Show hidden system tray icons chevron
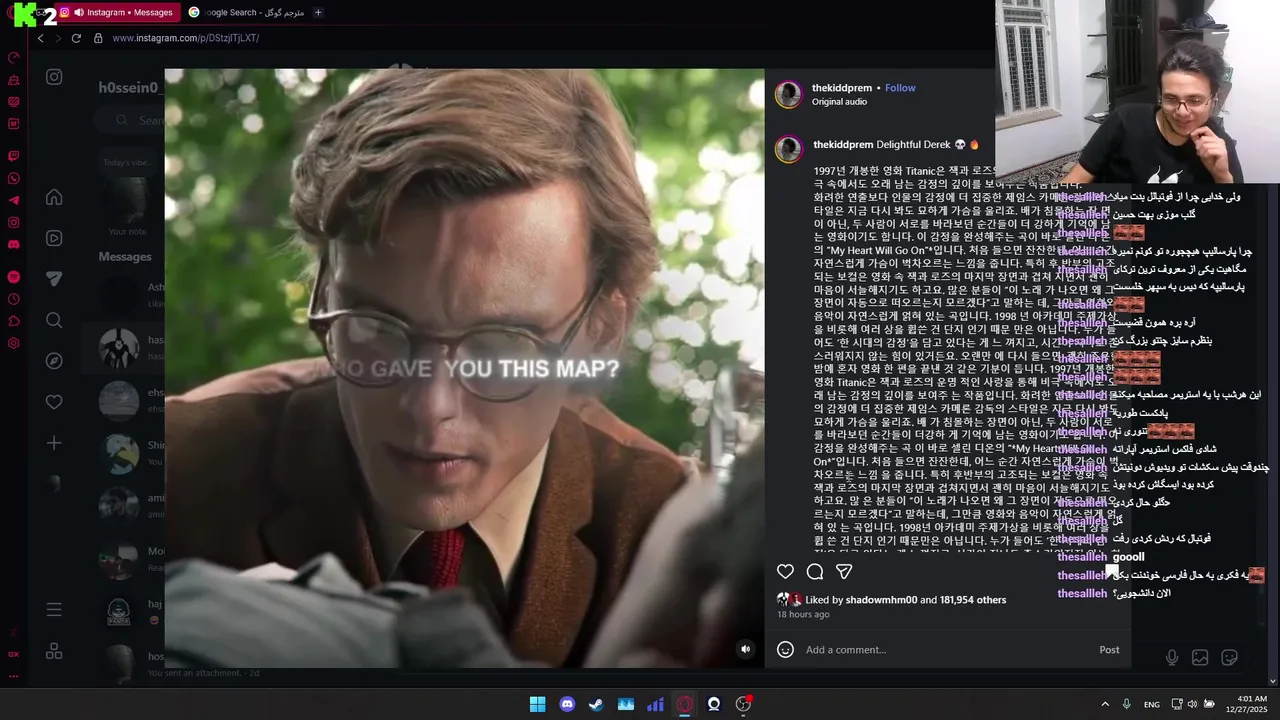The width and height of the screenshot is (1280, 720). 1105,704
